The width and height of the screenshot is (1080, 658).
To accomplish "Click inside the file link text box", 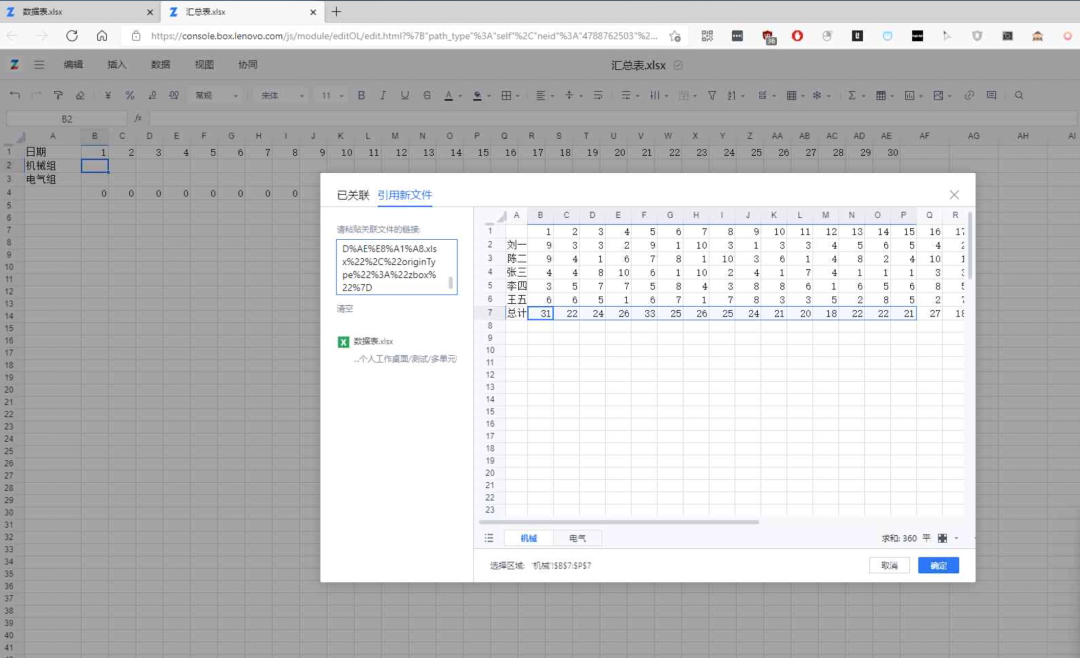I will click(x=397, y=267).
